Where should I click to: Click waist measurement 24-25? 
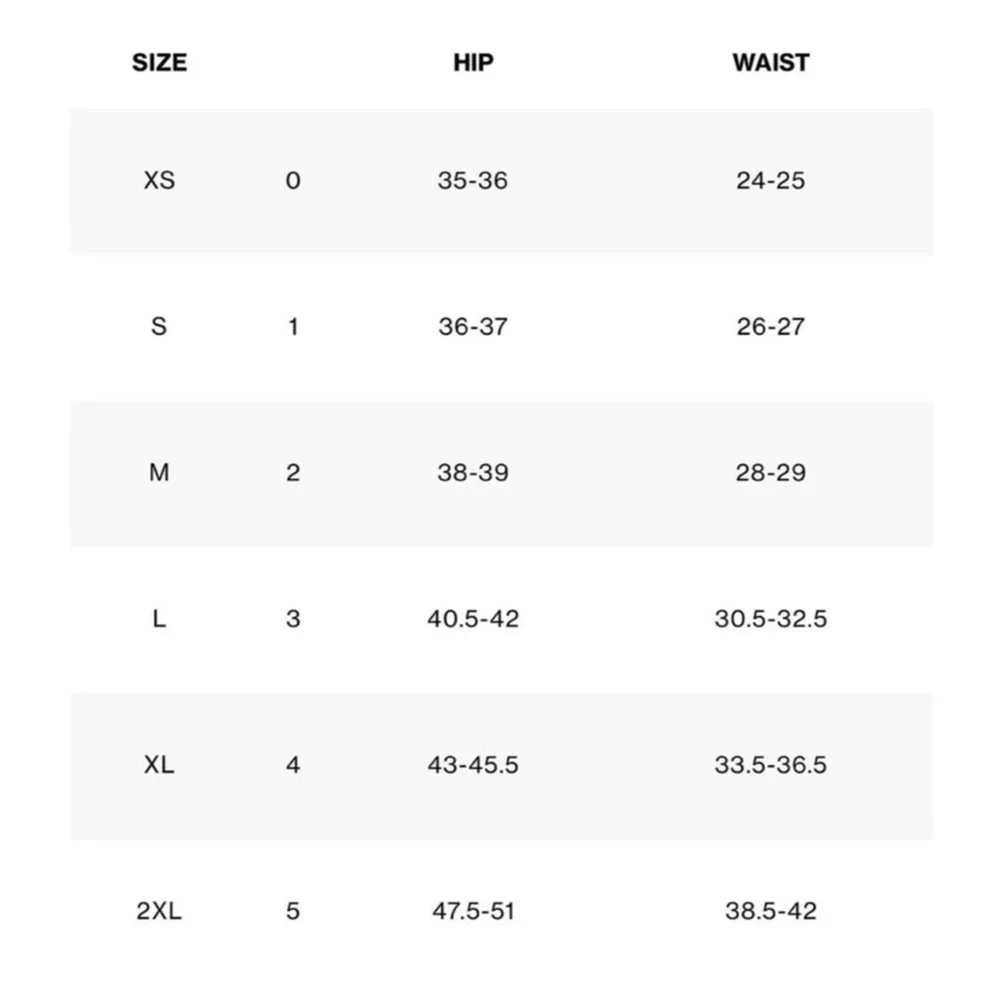pyautogui.click(x=770, y=181)
